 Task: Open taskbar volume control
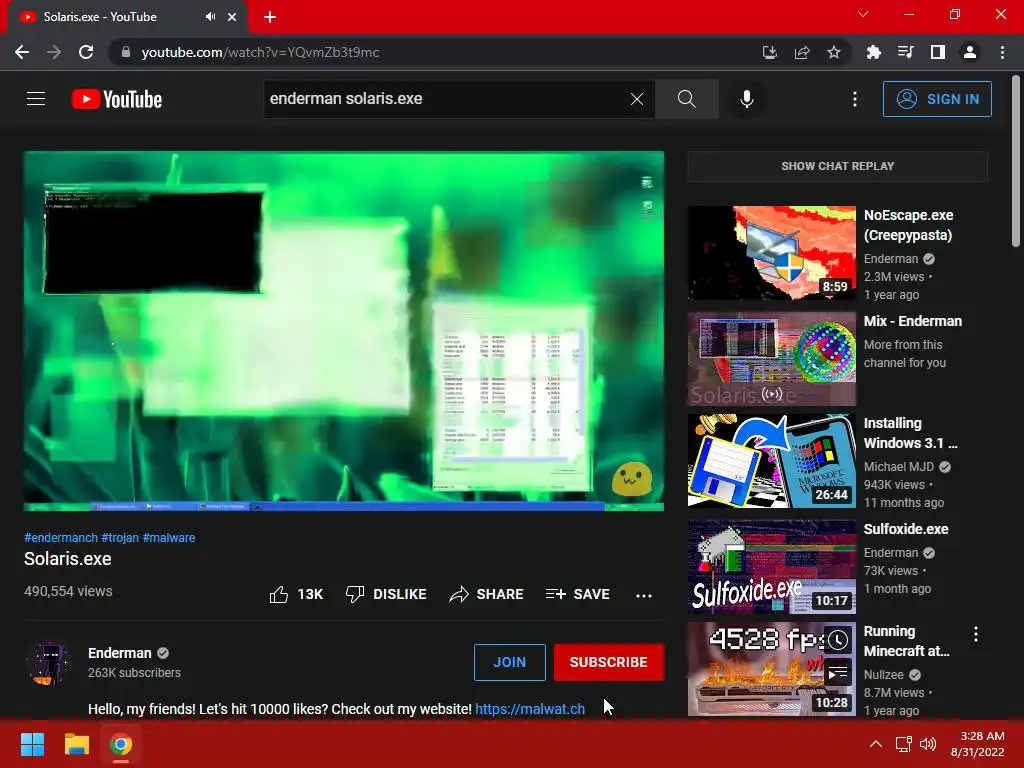(927, 744)
